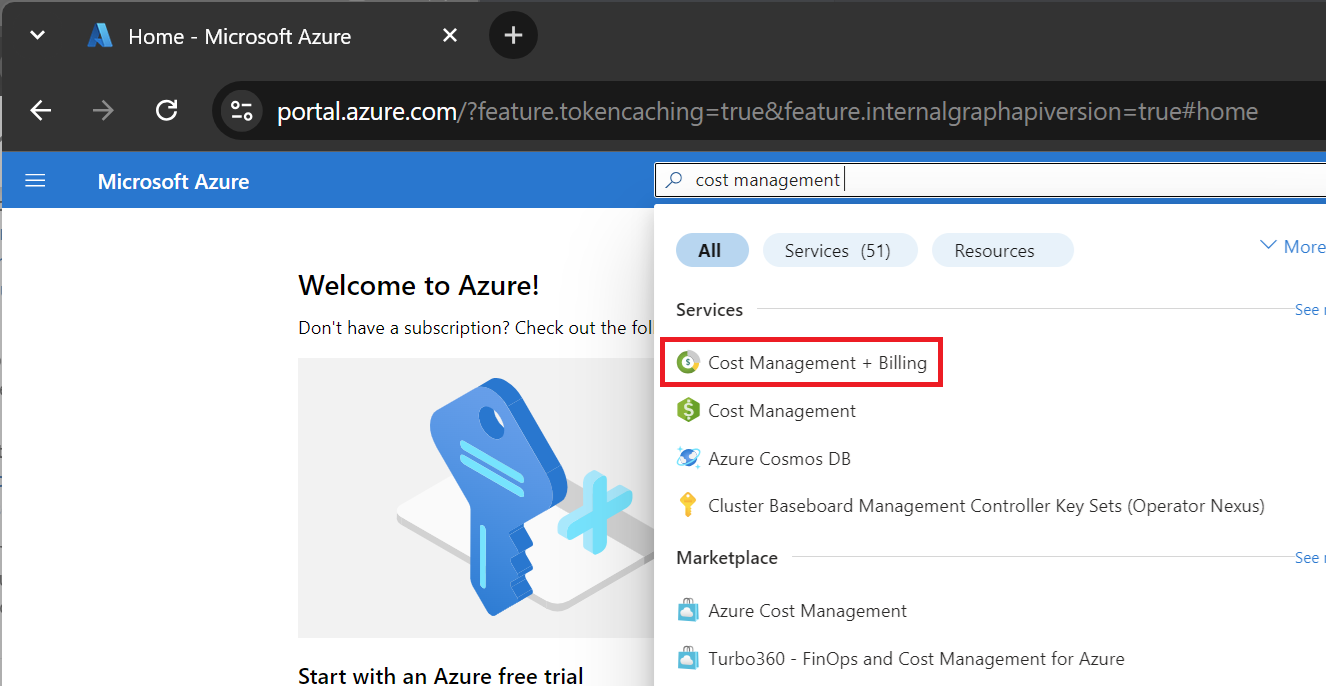The width and height of the screenshot is (1326, 686).
Task: Select the All filter pill
Action: (711, 251)
